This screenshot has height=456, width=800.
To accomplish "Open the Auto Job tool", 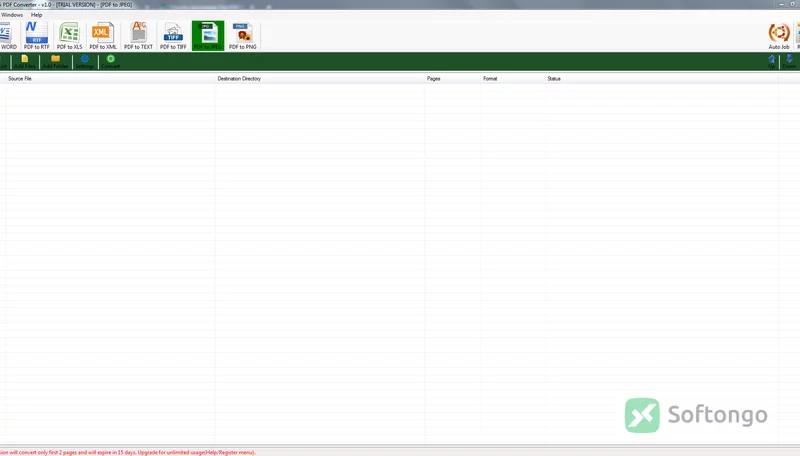I will pos(779,36).
